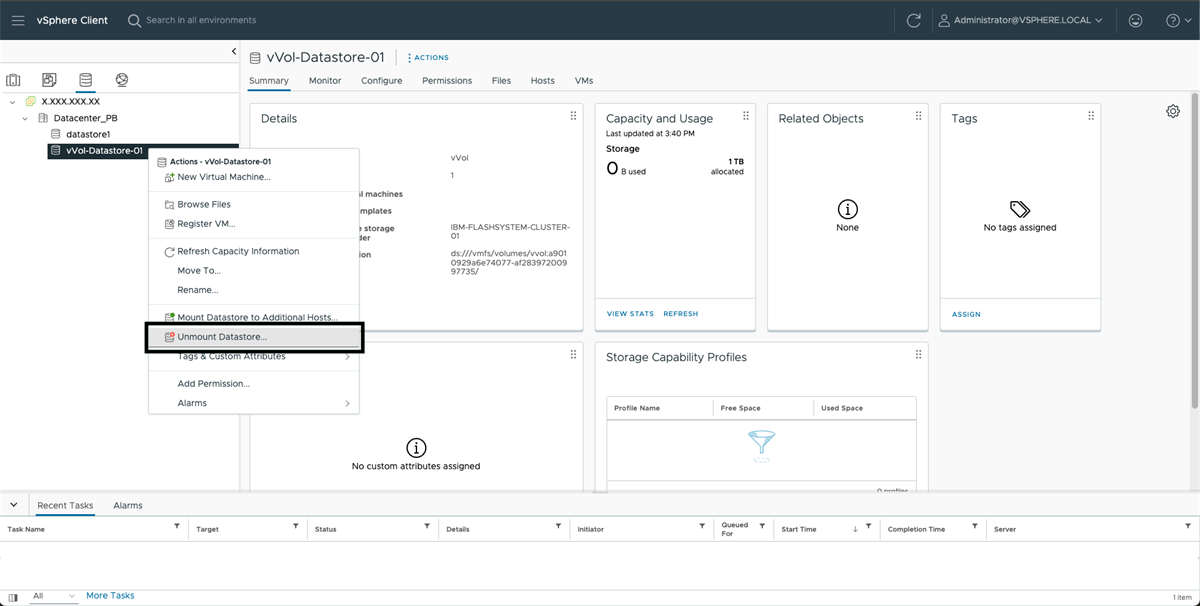Click the refresh icon in the top banner
1200x606 pixels.
coord(913,19)
